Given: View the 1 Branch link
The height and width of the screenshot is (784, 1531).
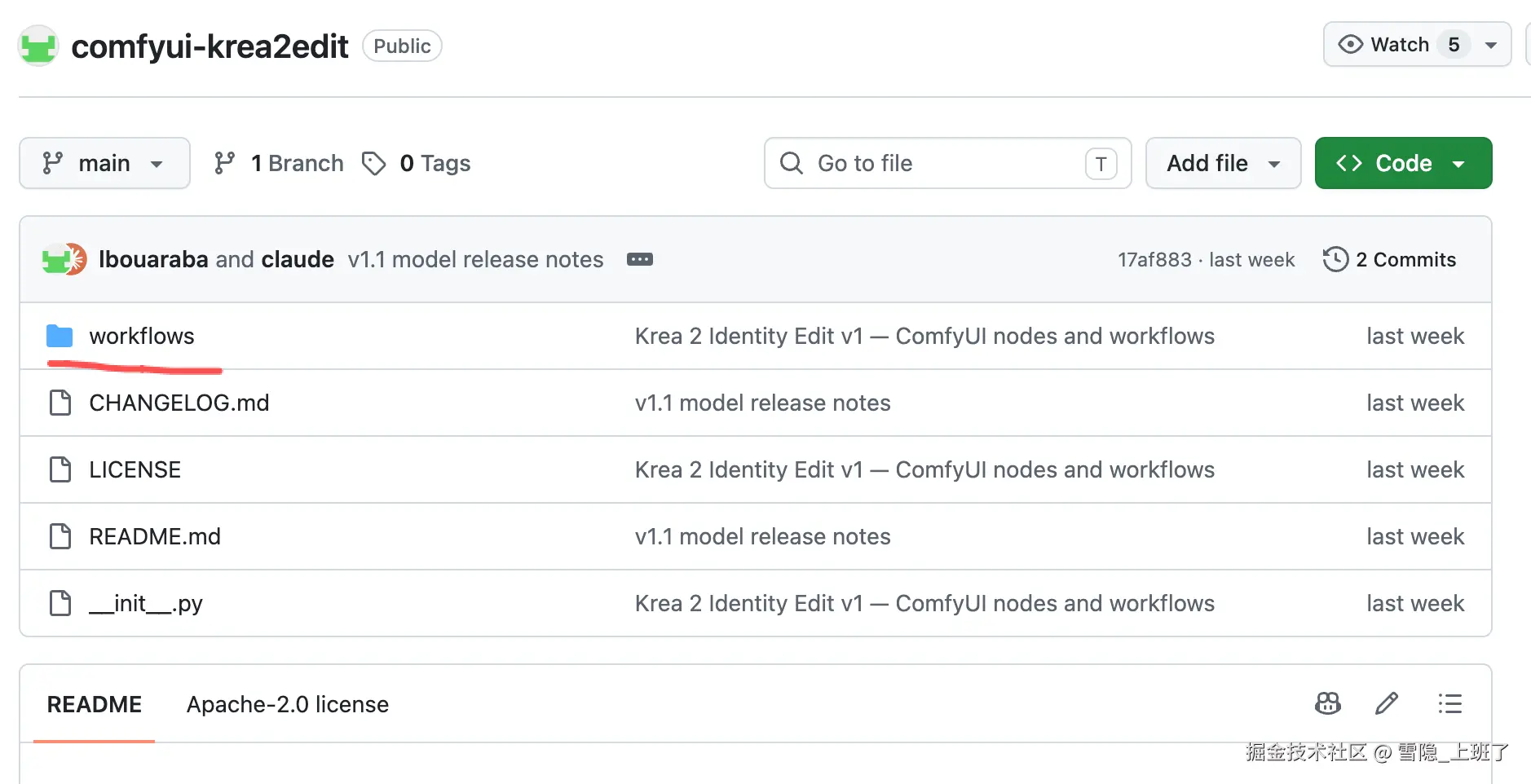Looking at the screenshot, I should (x=278, y=163).
